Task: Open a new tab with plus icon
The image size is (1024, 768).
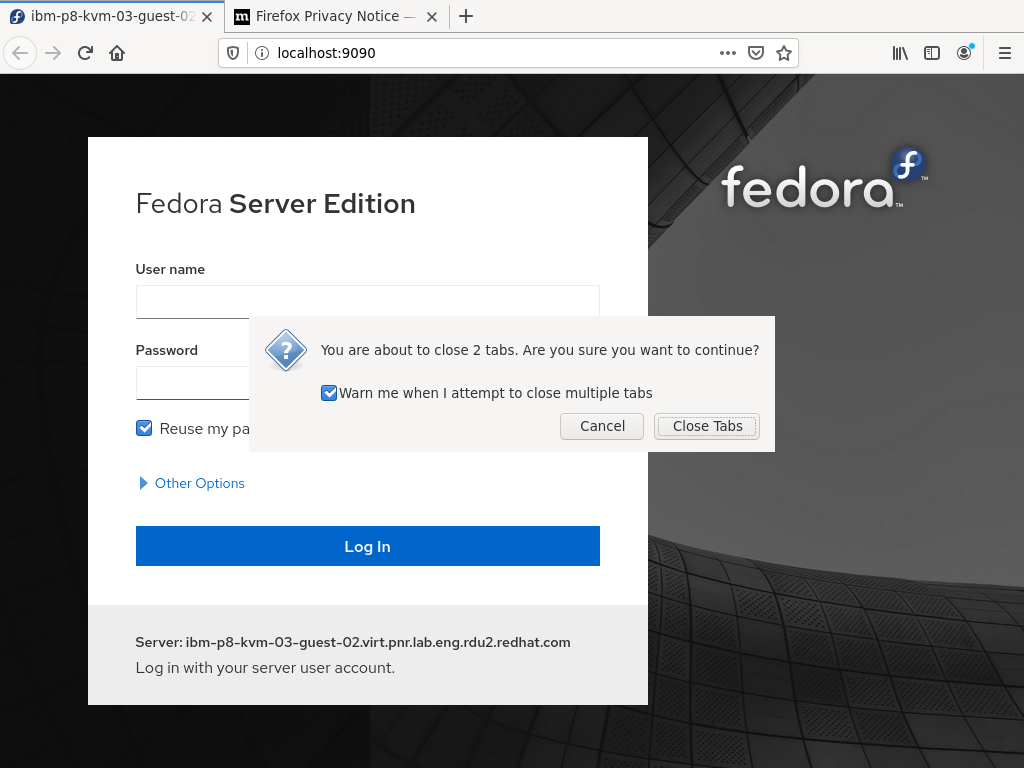Action: coord(466,16)
